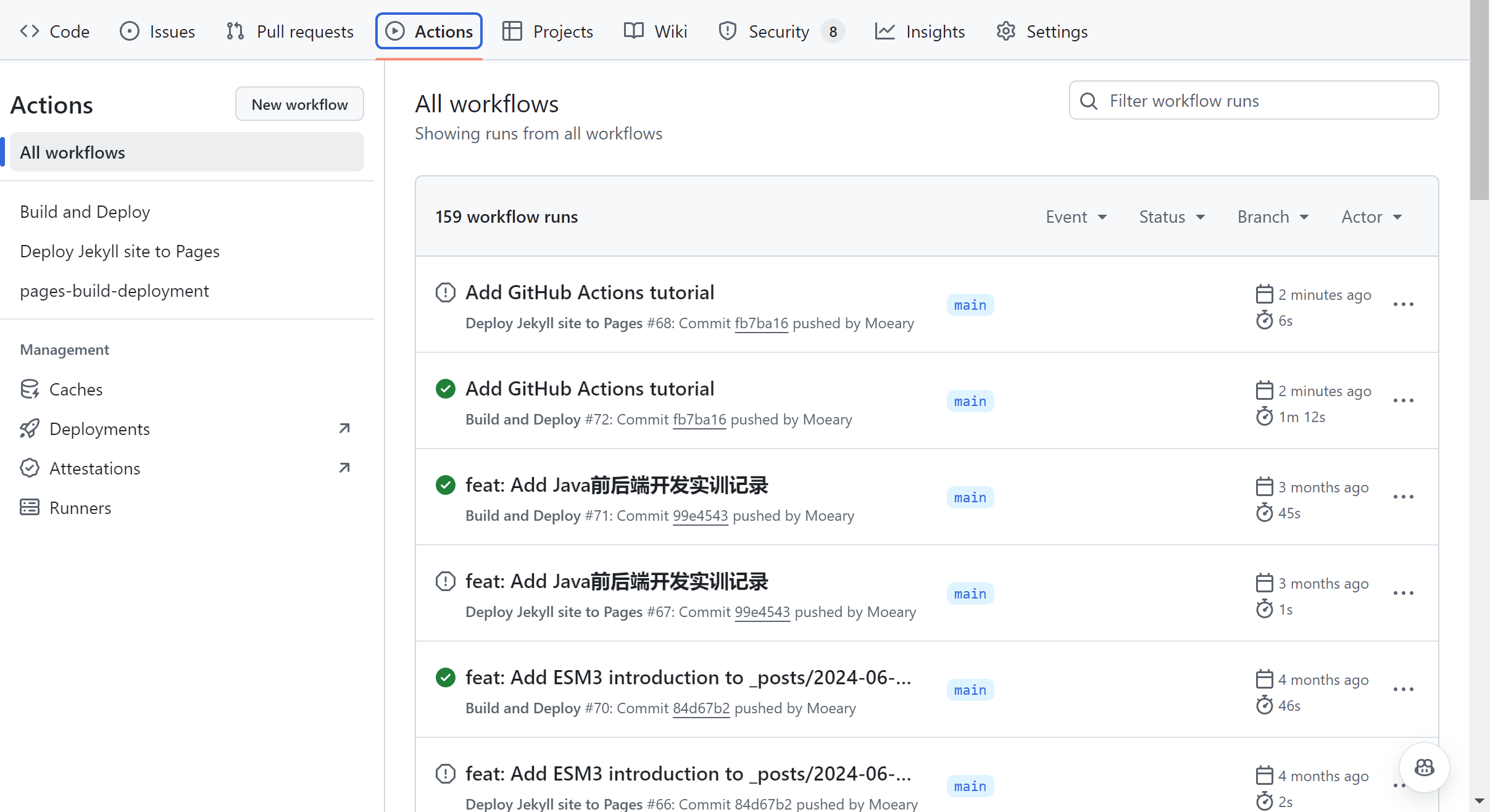Expand the Status filter dropdown
This screenshot has height=812, width=1490.
pyautogui.click(x=1172, y=217)
